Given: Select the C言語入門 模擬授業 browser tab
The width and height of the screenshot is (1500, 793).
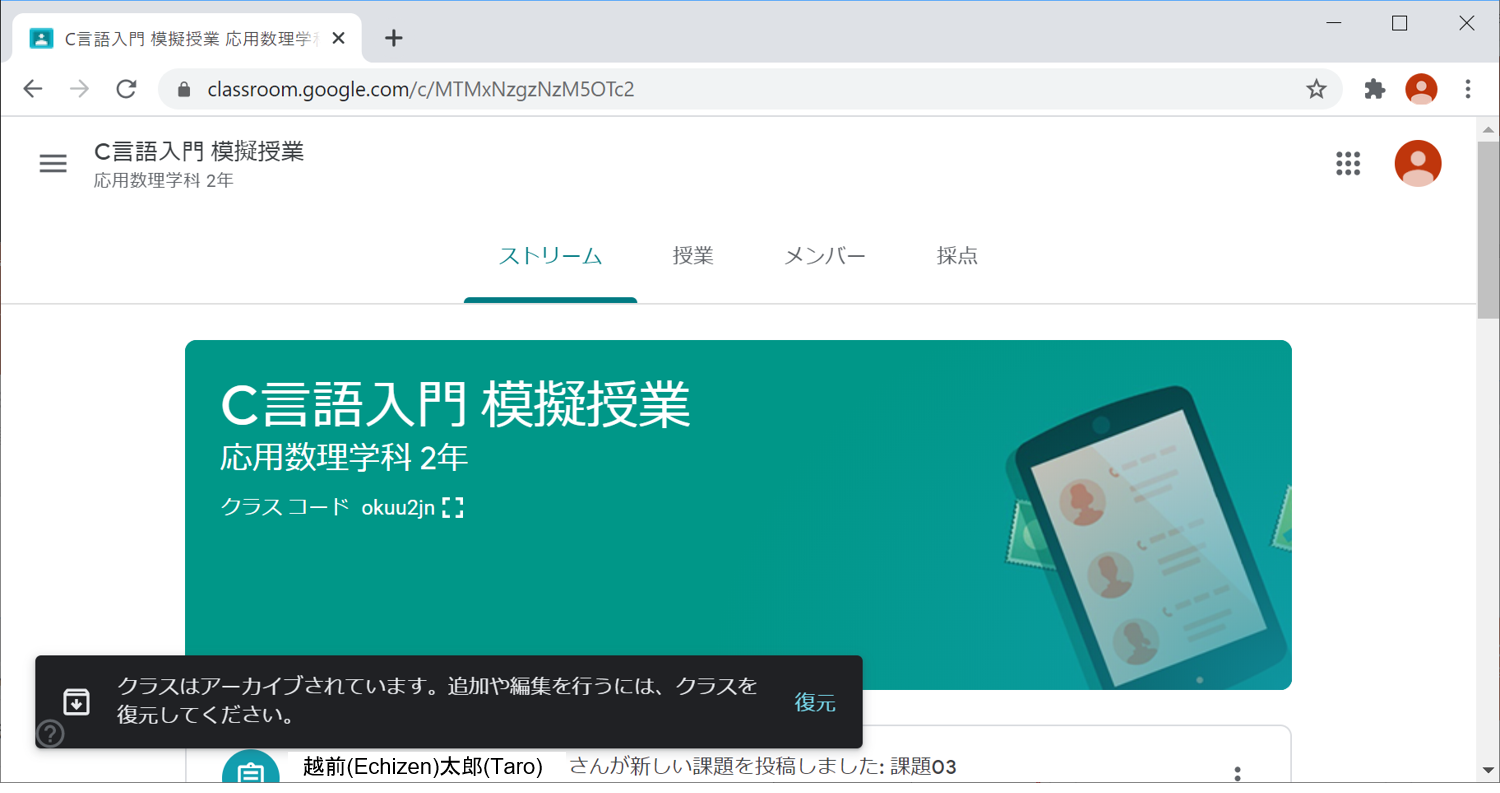Looking at the screenshot, I should pyautogui.click(x=187, y=39).
